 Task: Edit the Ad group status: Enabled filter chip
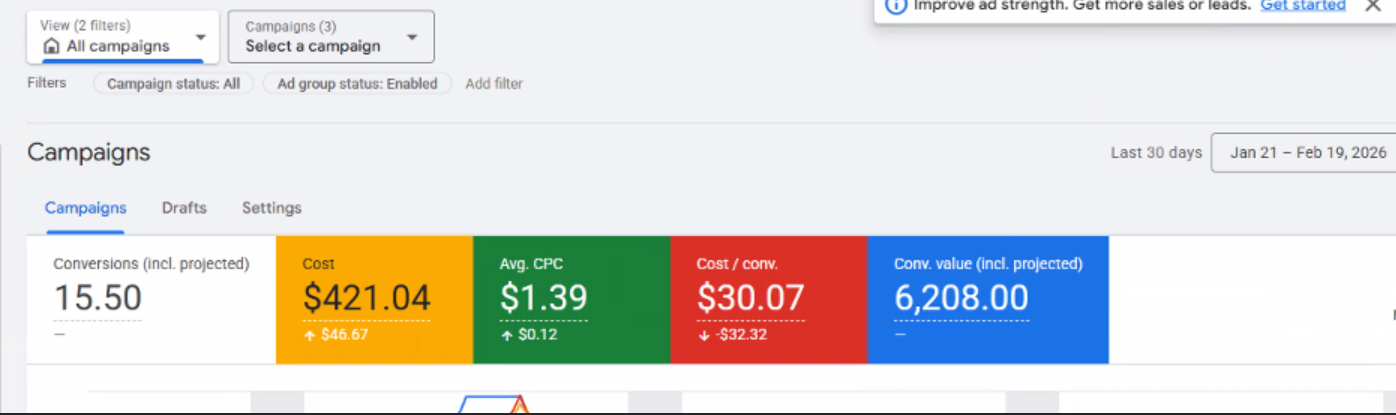357,84
